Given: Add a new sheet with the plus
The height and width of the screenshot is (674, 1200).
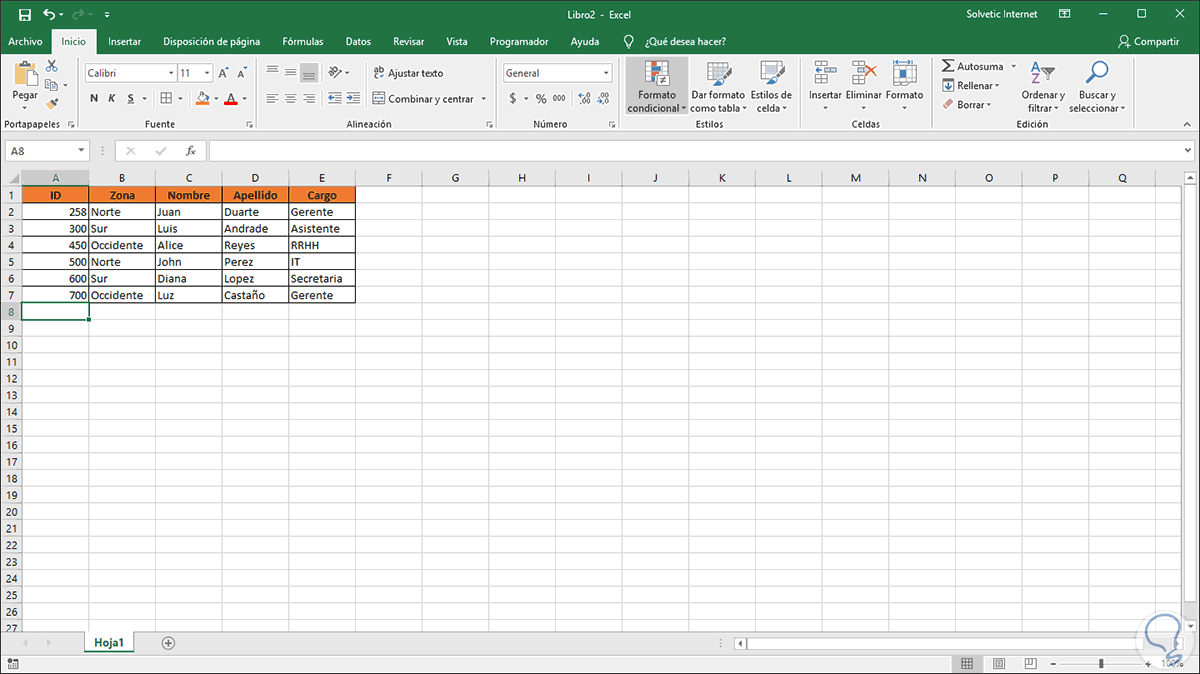Looking at the screenshot, I should [x=168, y=642].
